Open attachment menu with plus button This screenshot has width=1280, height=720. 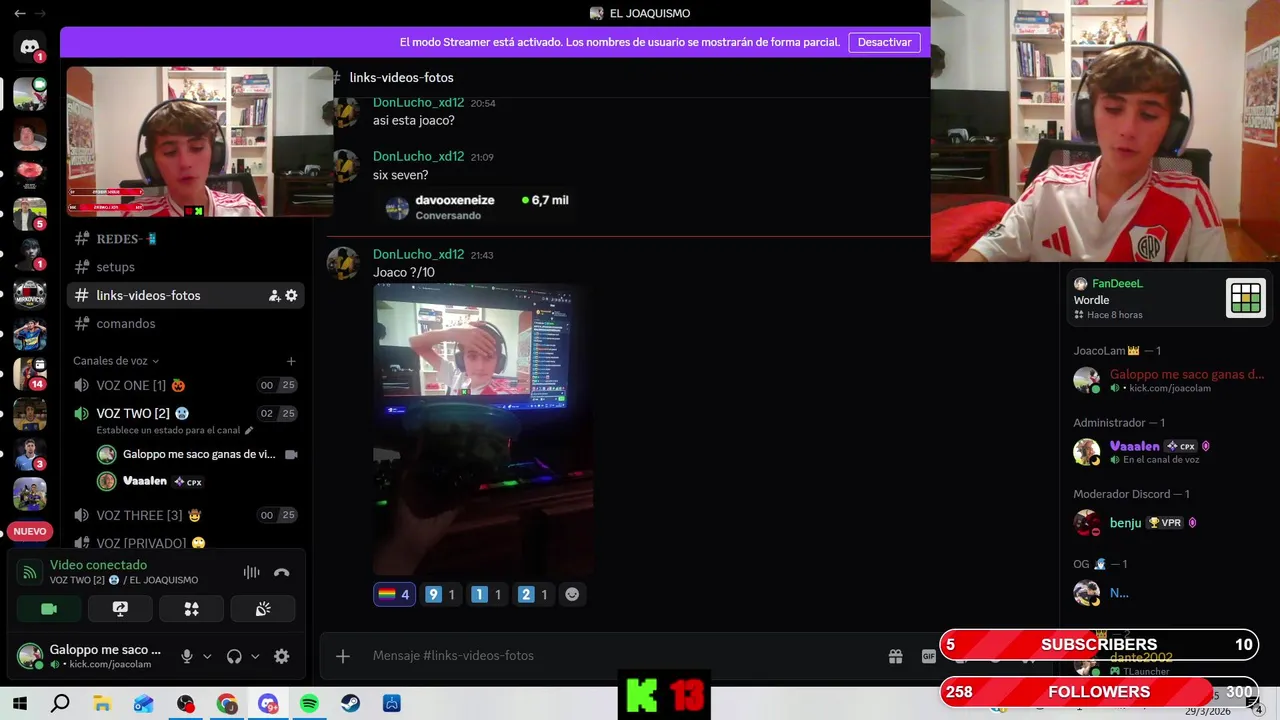pyautogui.click(x=343, y=656)
